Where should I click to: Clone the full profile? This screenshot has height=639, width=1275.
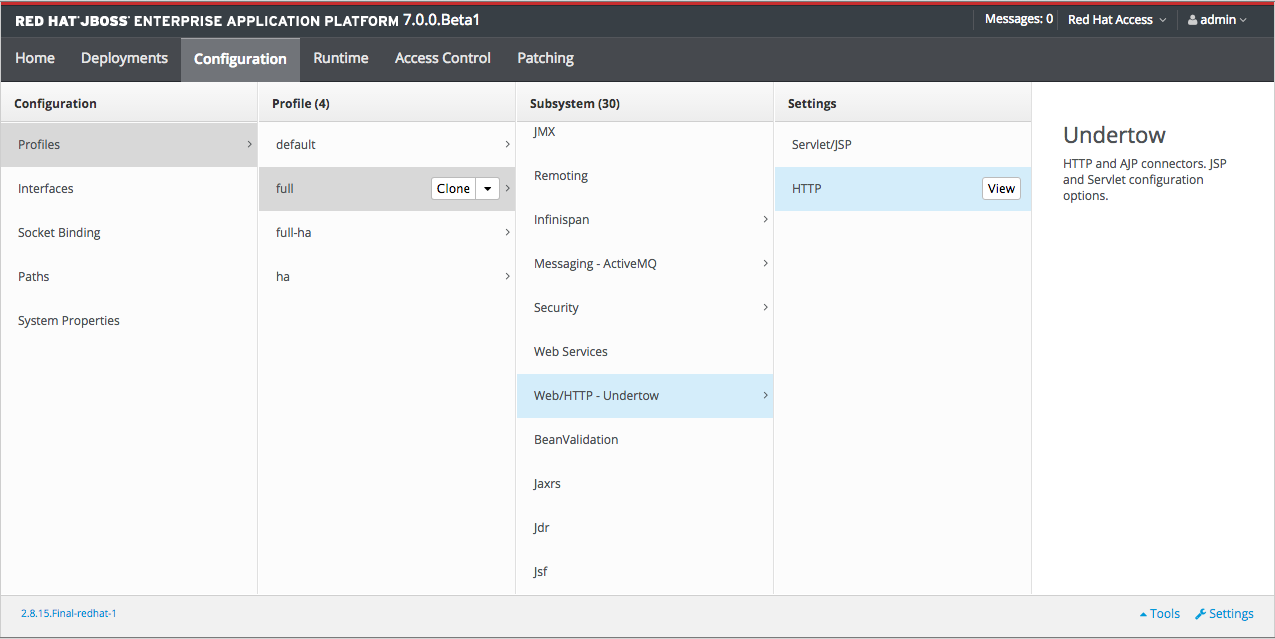(x=453, y=189)
